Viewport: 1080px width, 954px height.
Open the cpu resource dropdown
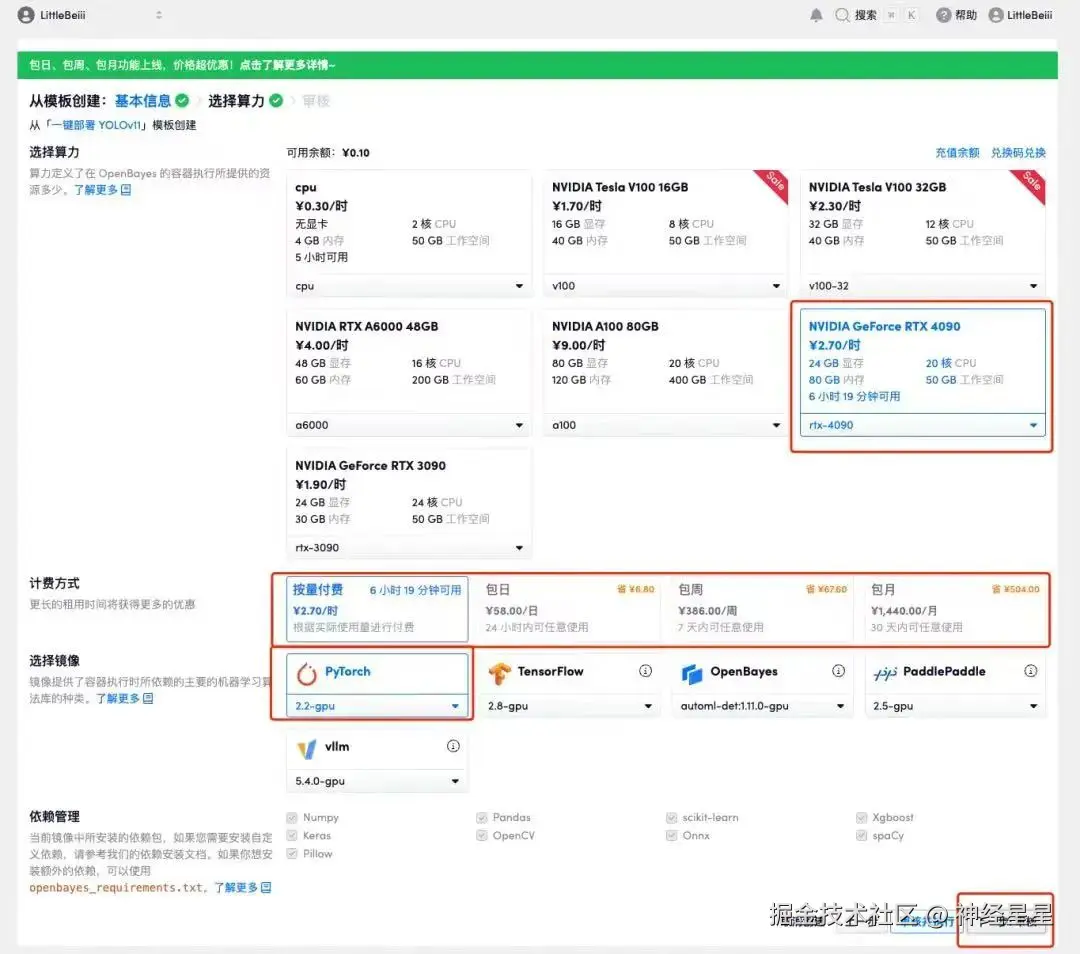(409, 286)
